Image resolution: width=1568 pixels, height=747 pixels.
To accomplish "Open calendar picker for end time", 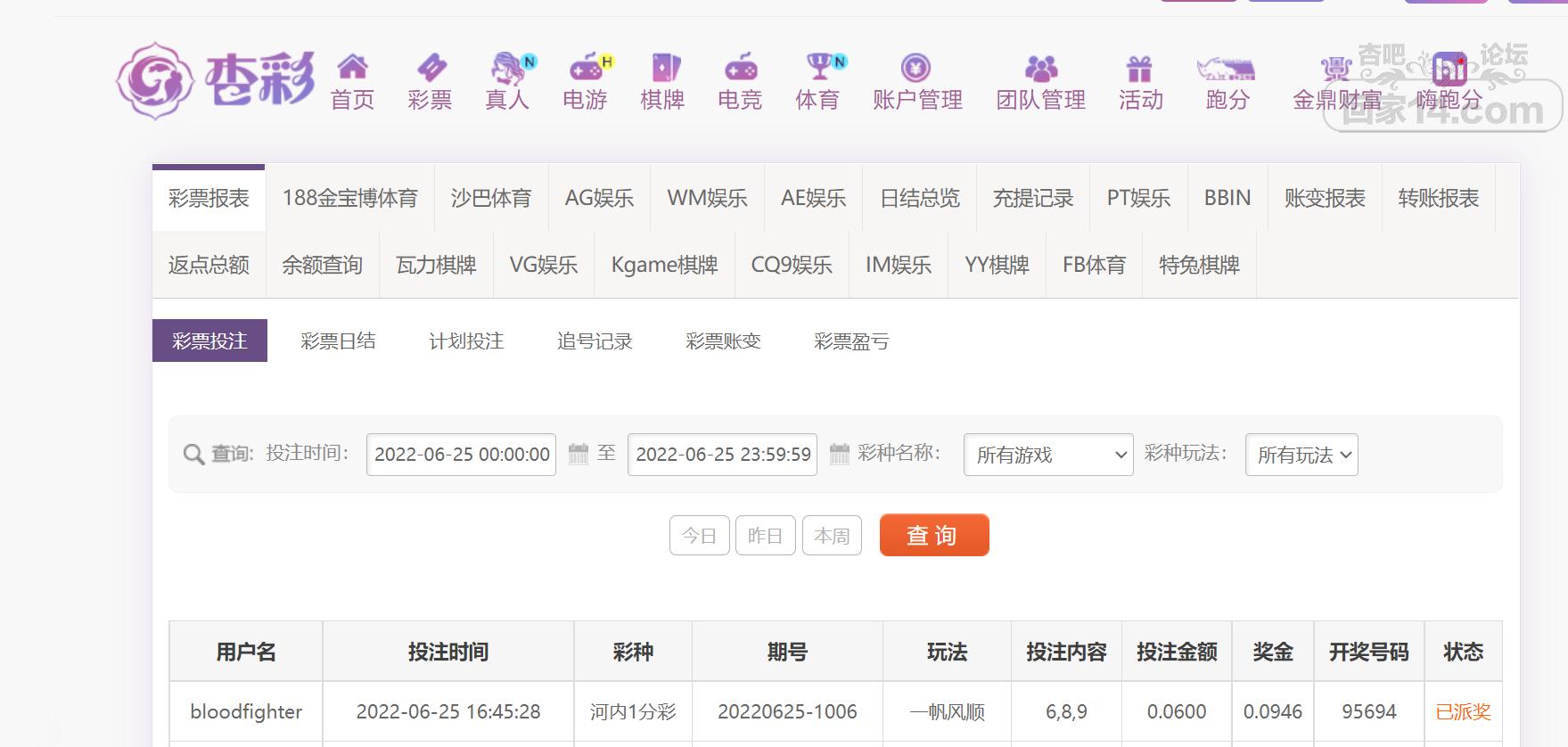I will [839, 454].
